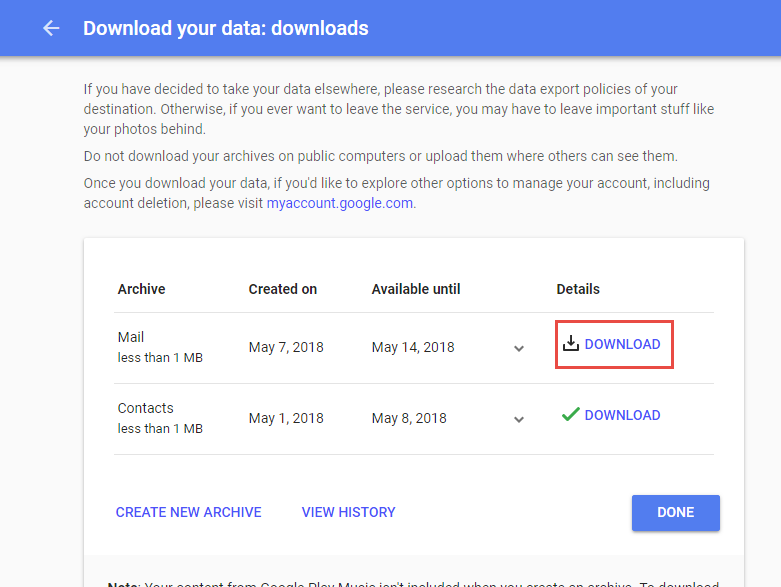Click the Archive column header

pyautogui.click(x=142, y=289)
